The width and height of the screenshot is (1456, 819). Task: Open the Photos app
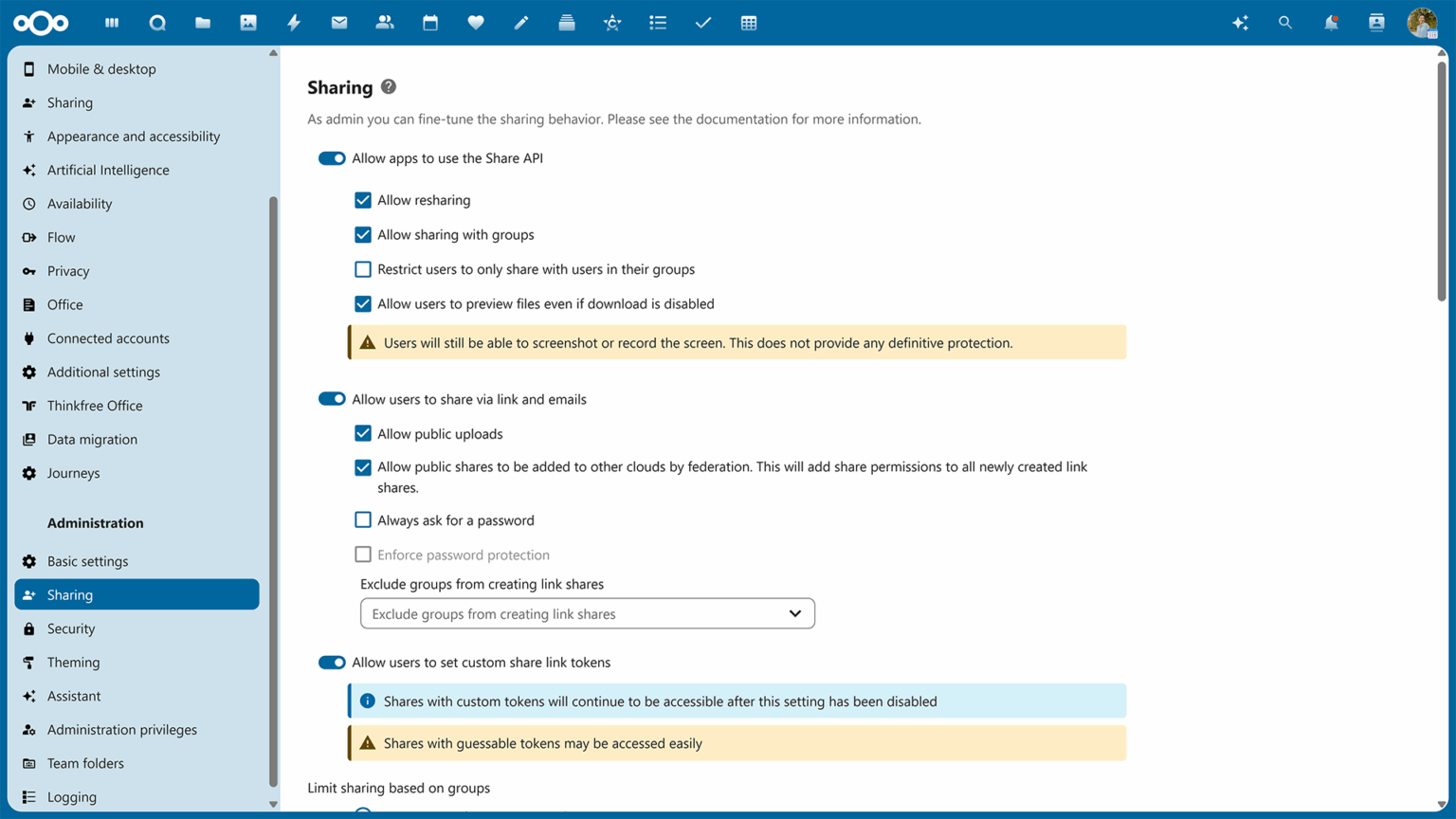[248, 22]
